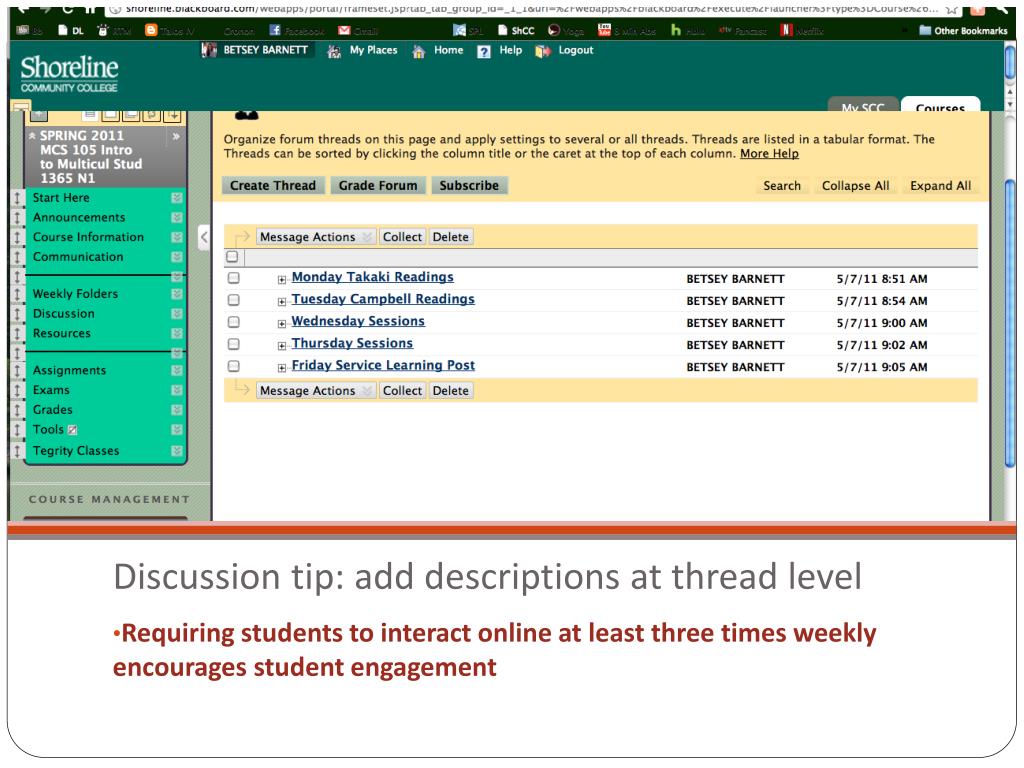Open Grades in course menu
This screenshot has height=768, width=1024.
point(53,410)
